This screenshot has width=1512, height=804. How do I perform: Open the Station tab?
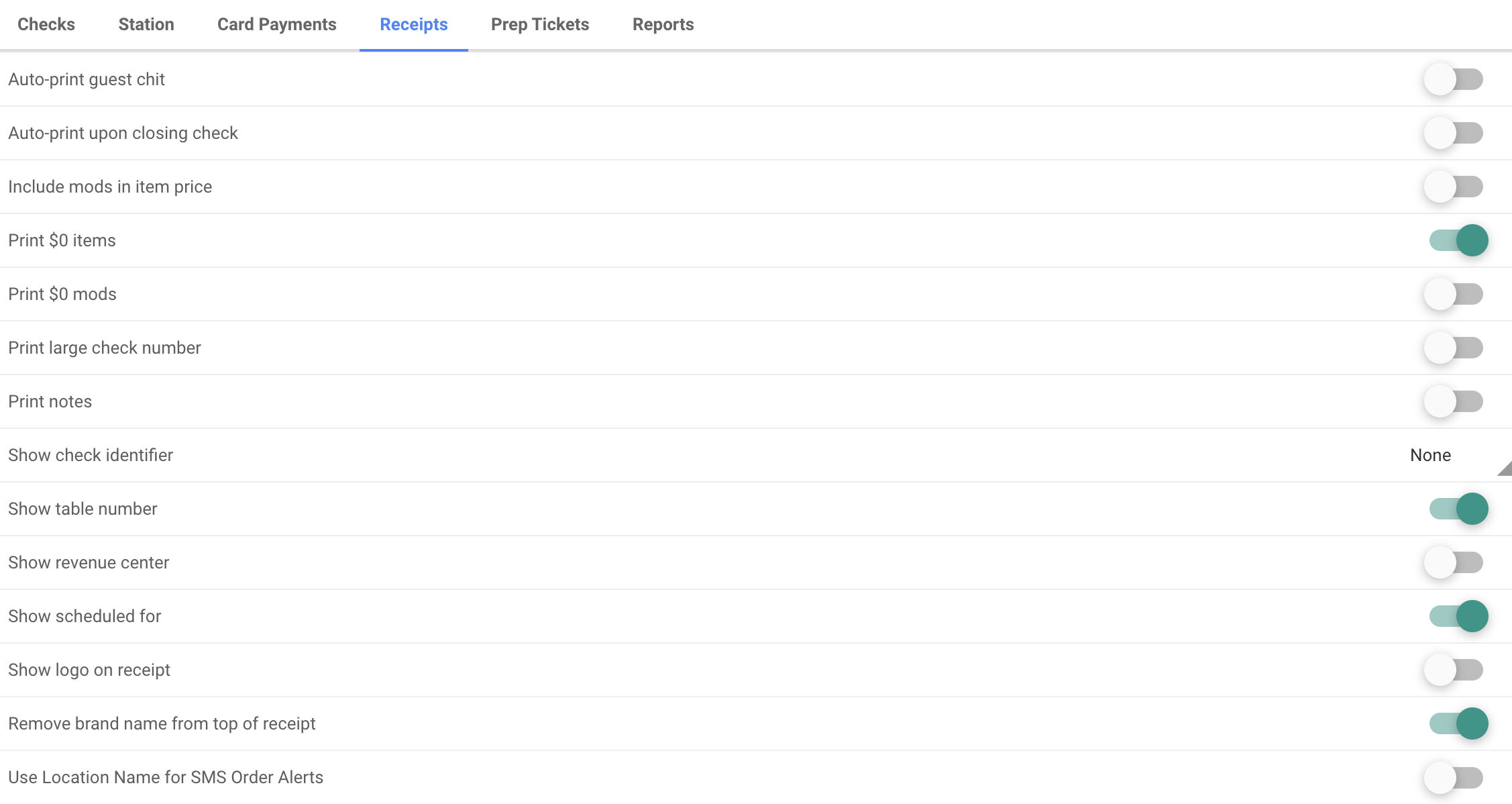click(x=146, y=25)
